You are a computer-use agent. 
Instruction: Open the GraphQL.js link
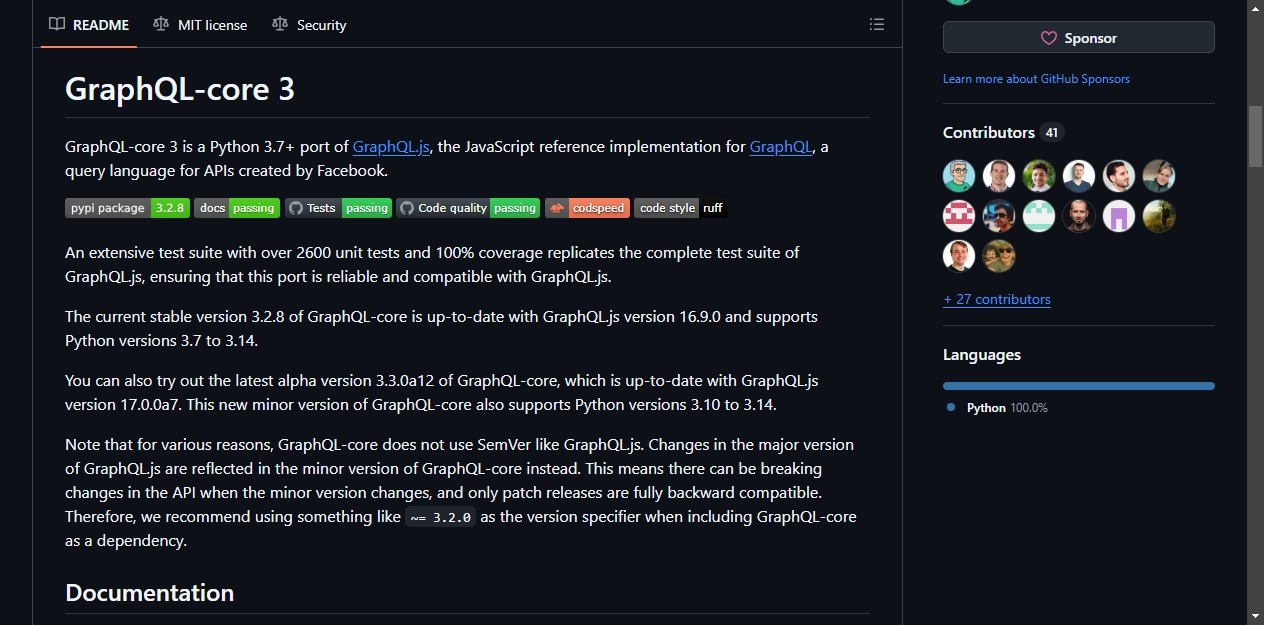391,146
